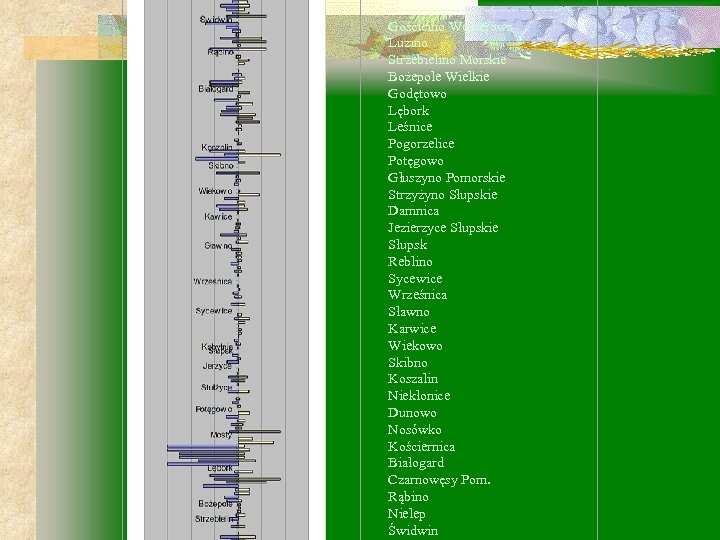Viewport: 720px width, 540px height.
Task: Click the Wrześnica label on the bar chart
Action: (x=213, y=281)
